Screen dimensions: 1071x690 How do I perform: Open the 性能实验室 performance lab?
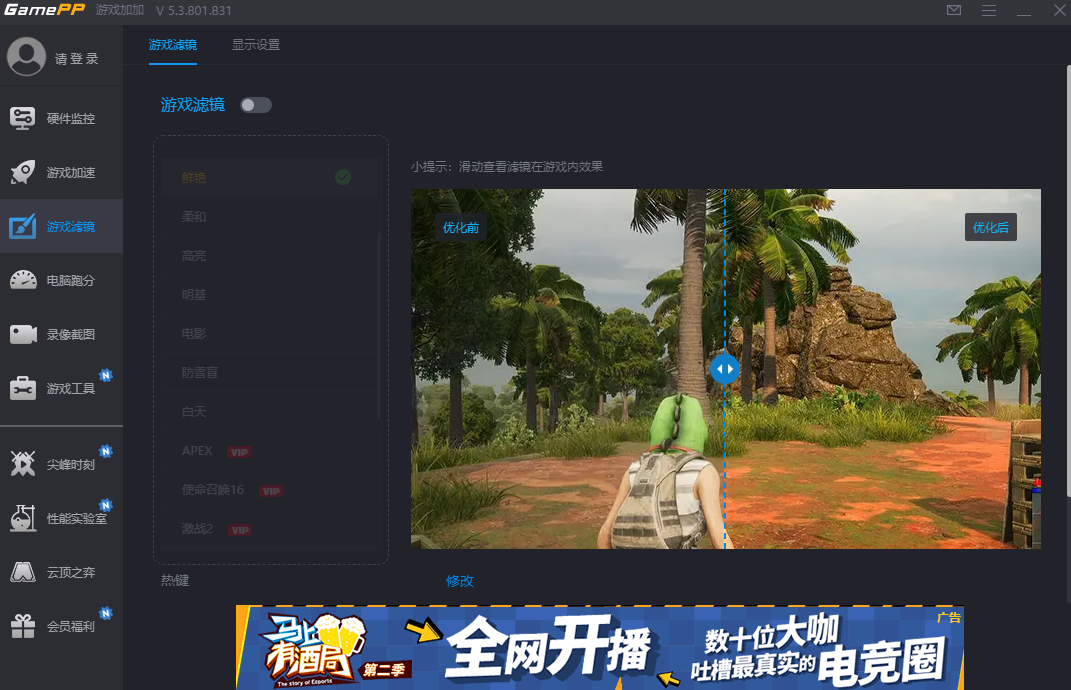[x=60, y=517]
